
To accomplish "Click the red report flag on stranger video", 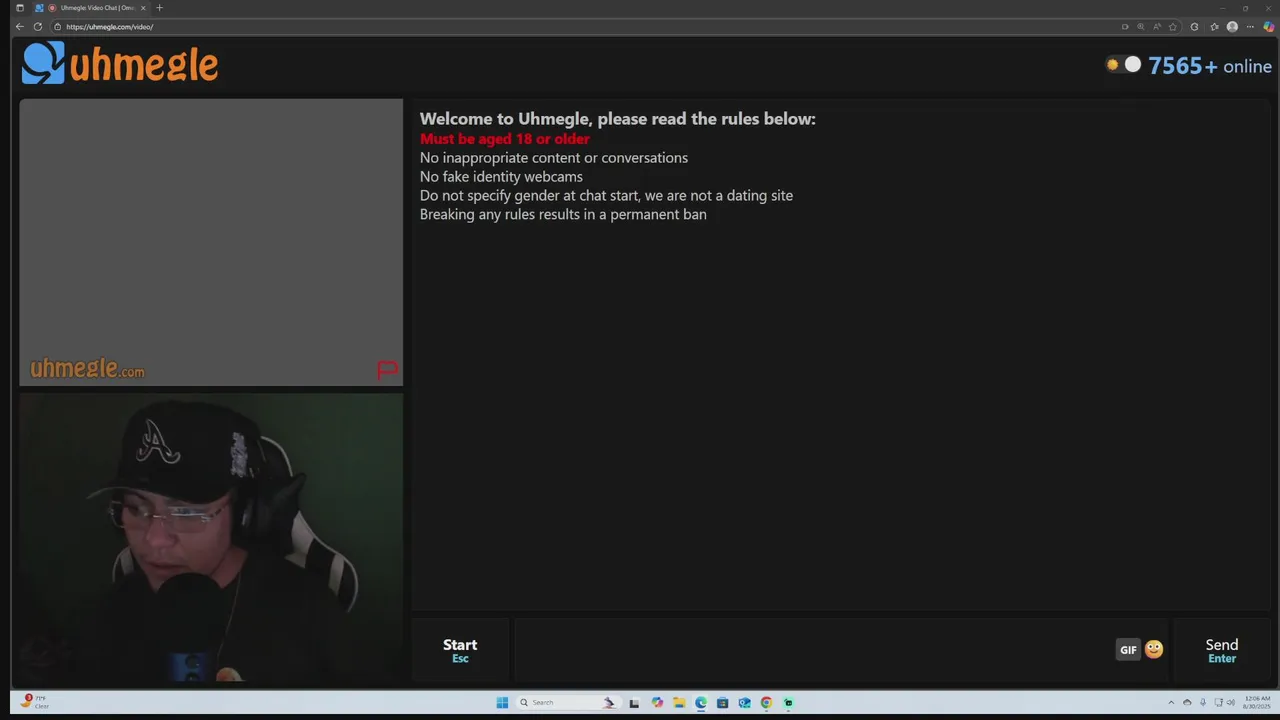I will coord(387,370).
